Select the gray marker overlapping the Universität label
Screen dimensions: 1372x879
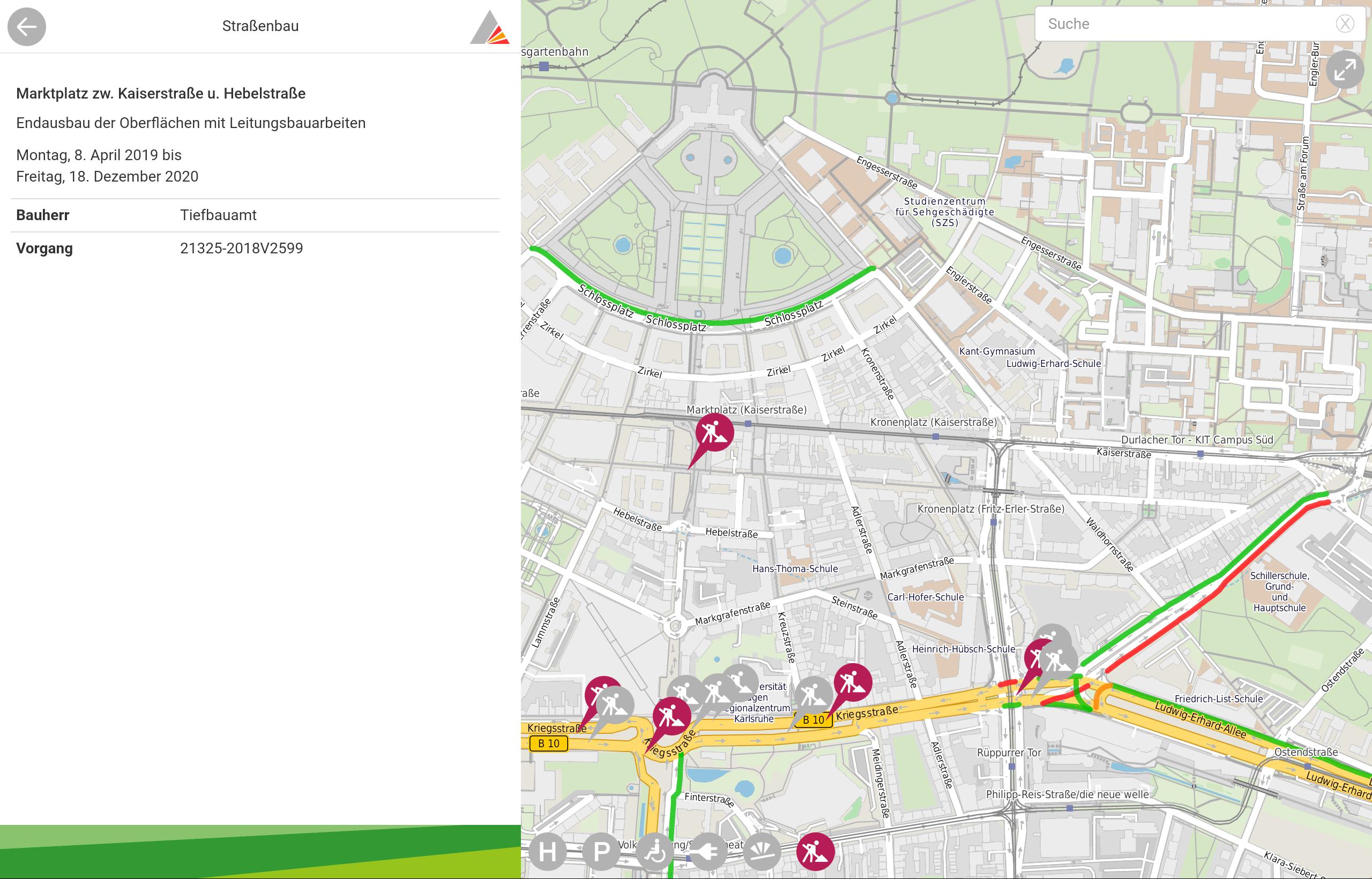tap(741, 682)
